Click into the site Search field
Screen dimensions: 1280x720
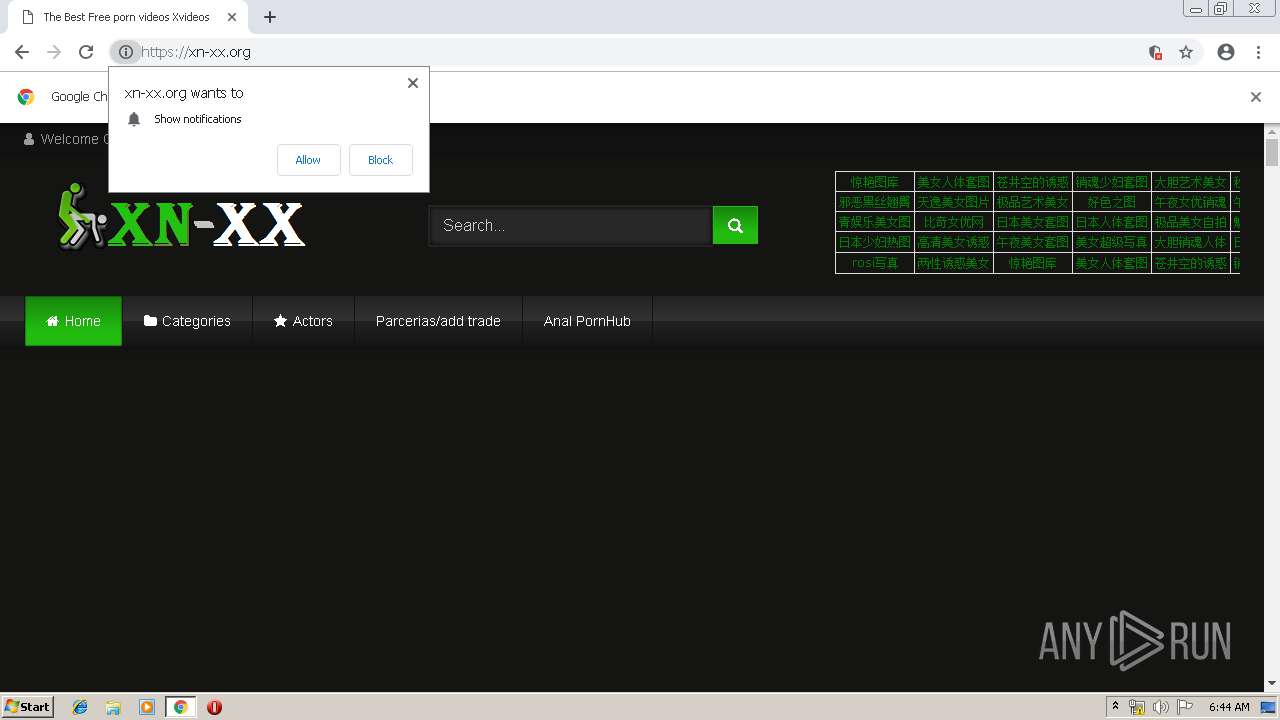571,225
